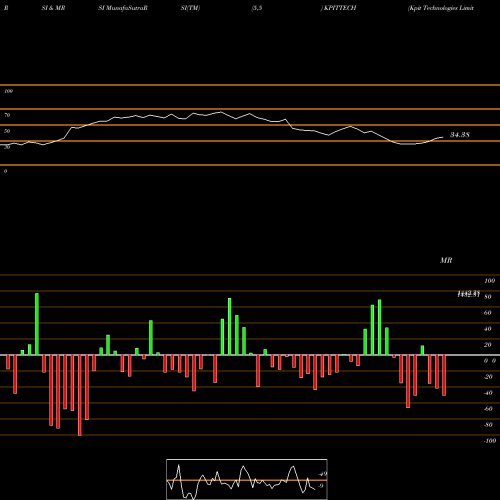
Task: Click the MR label above the bar chart
Action: [x=446, y=260]
